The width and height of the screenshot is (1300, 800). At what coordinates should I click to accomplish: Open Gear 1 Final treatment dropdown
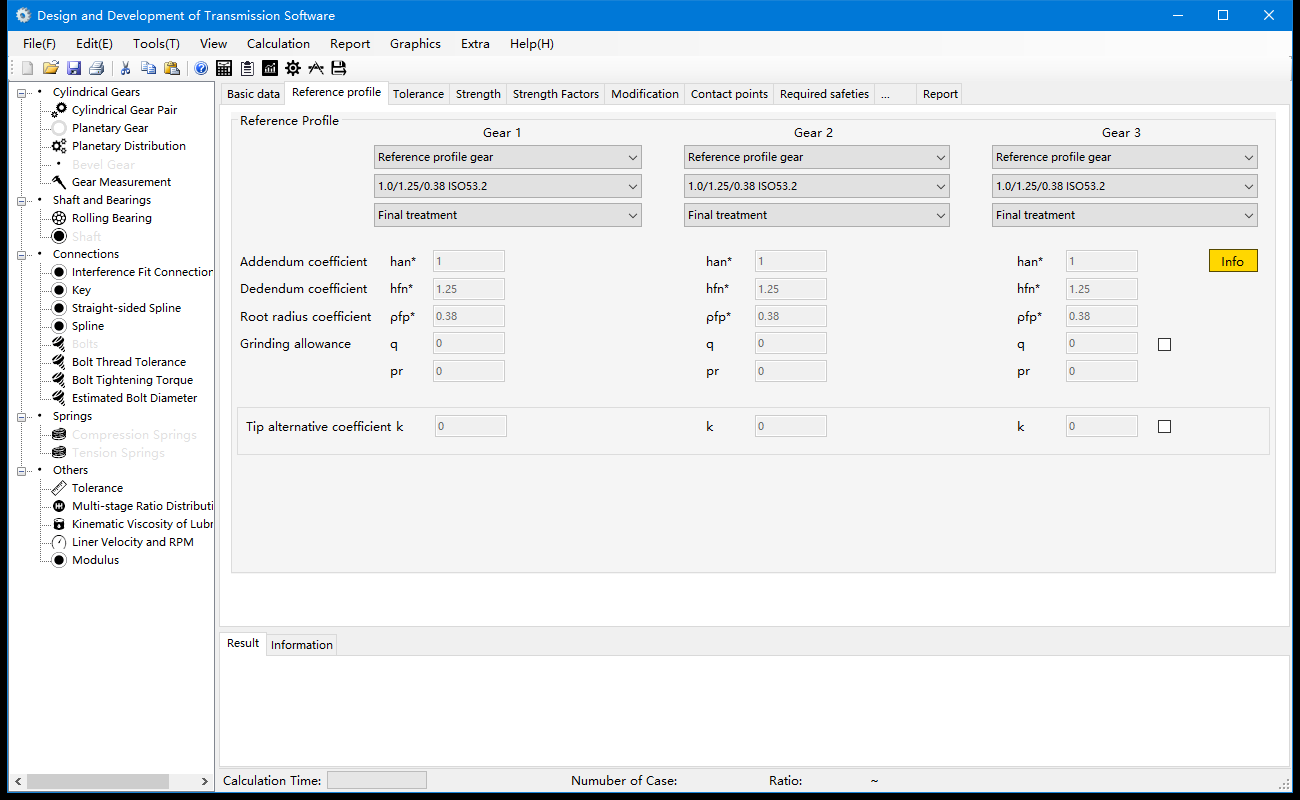tap(508, 215)
